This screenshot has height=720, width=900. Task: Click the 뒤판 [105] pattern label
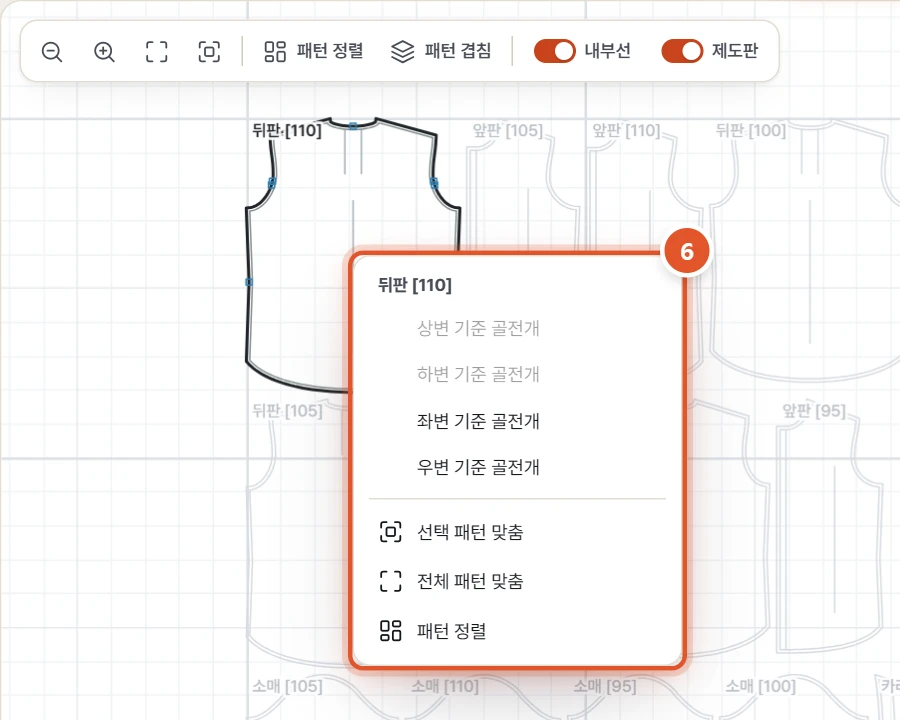pos(288,411)
